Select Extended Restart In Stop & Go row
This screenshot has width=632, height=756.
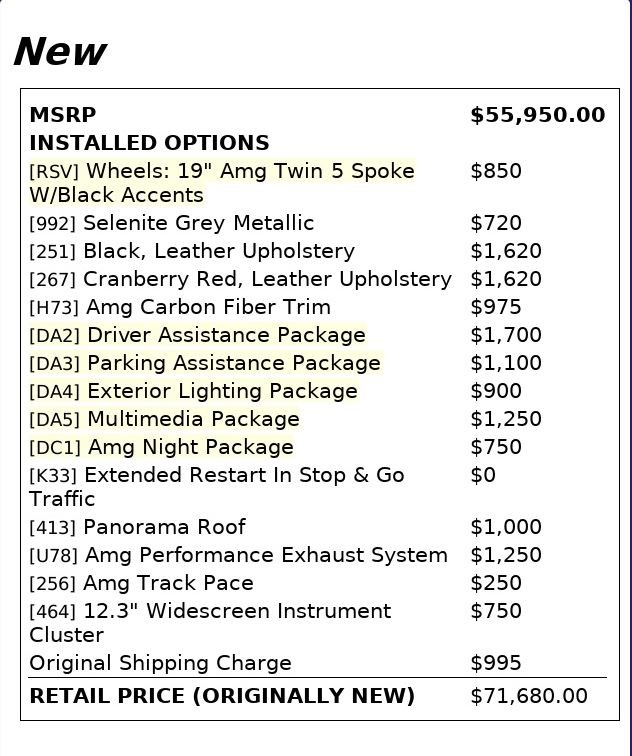318,487
